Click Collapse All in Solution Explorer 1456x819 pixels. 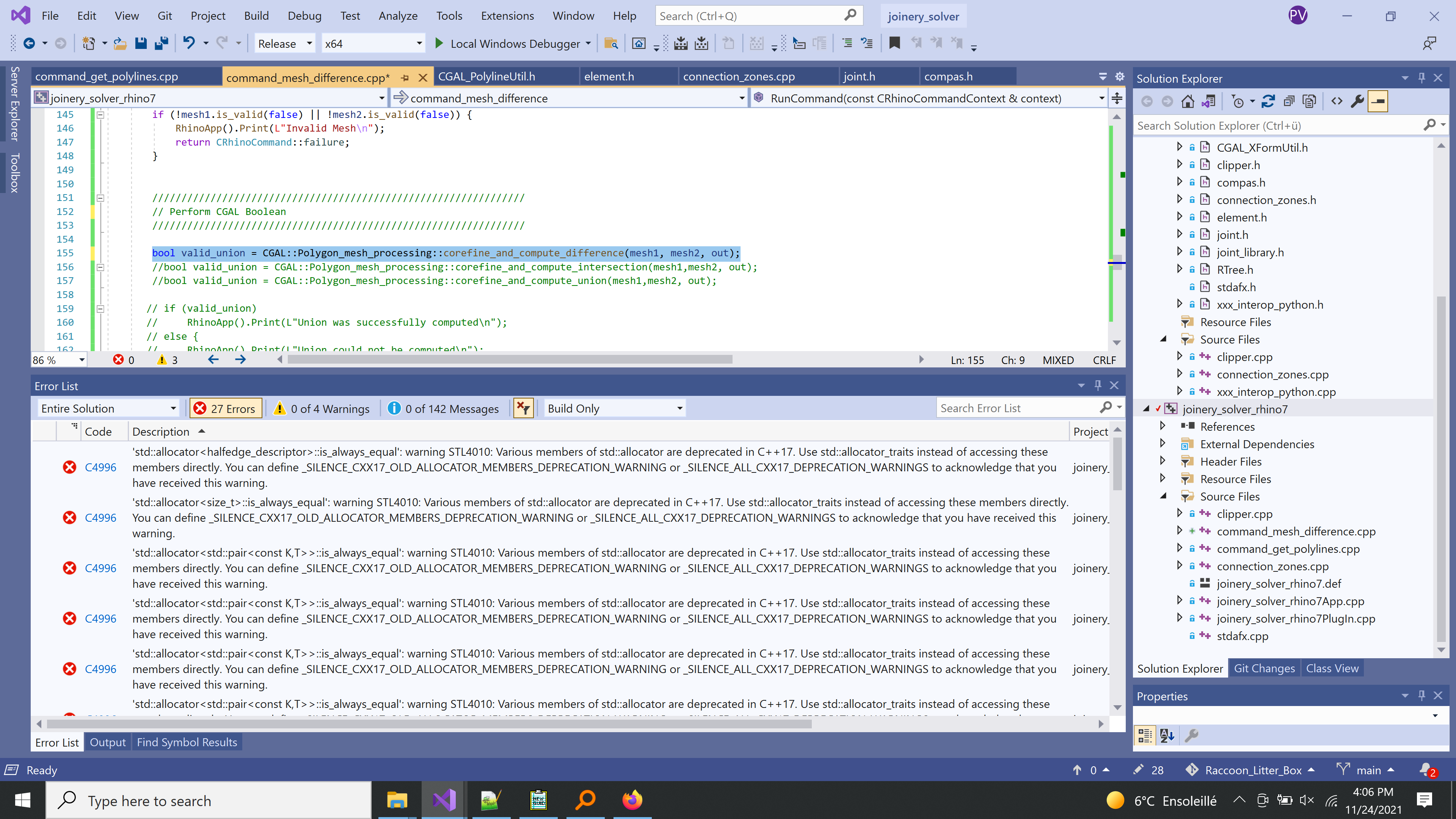click(1289, 101)
